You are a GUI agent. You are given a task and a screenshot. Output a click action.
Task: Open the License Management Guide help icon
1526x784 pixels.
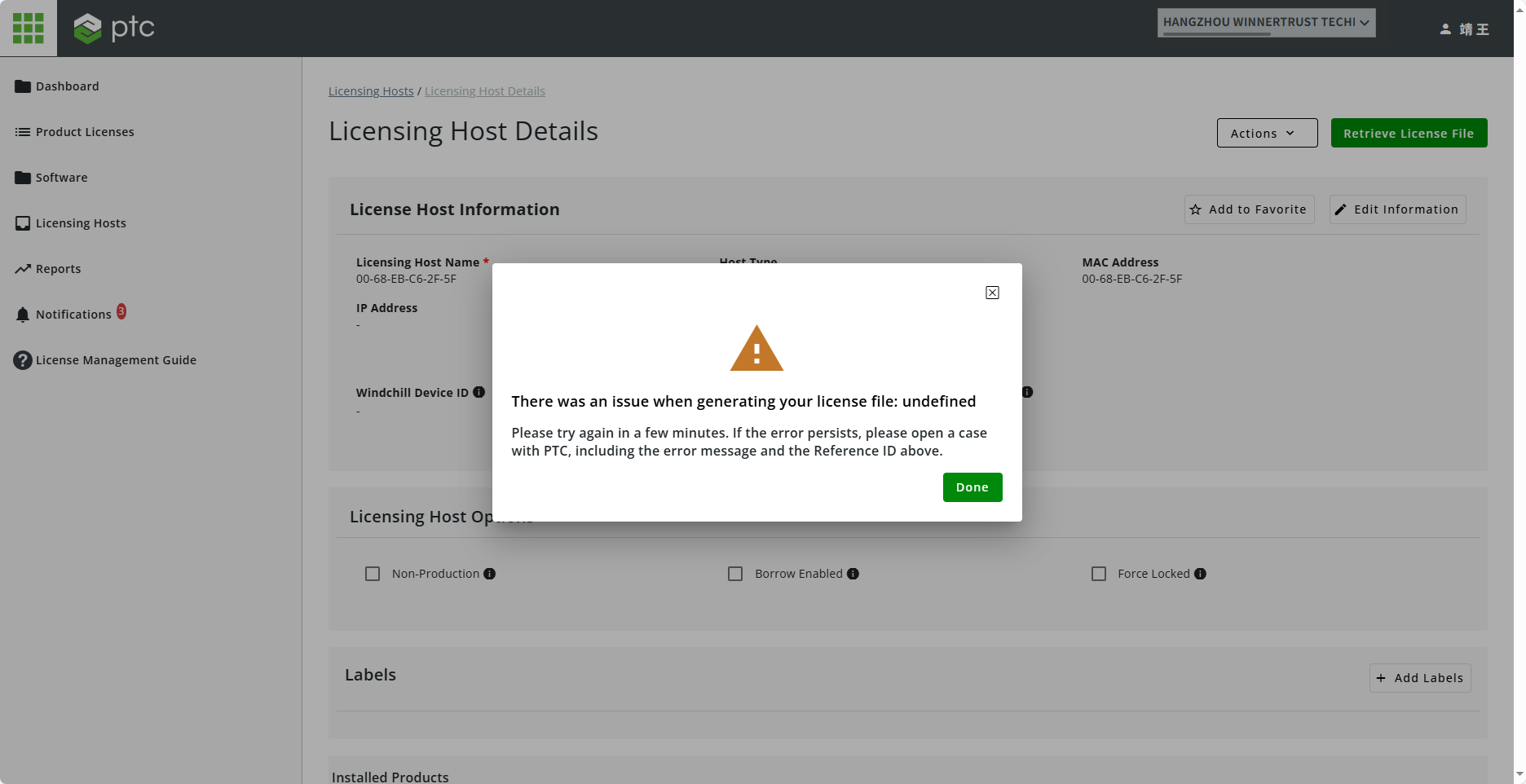point(22,359)
